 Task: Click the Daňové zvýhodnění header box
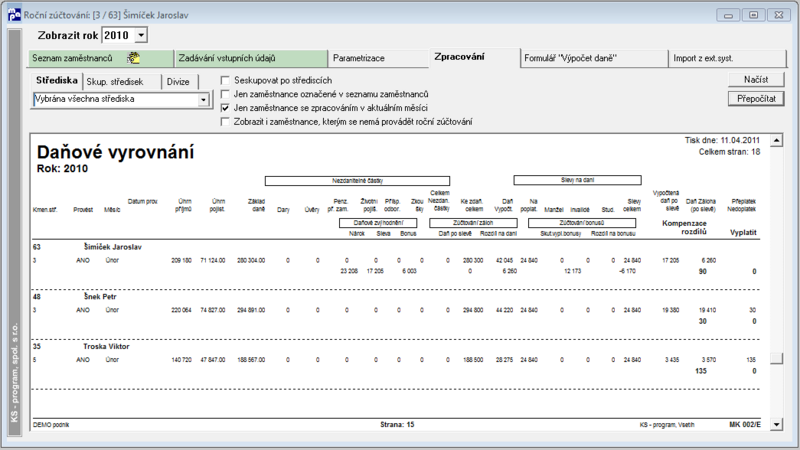tap(378, 223)
